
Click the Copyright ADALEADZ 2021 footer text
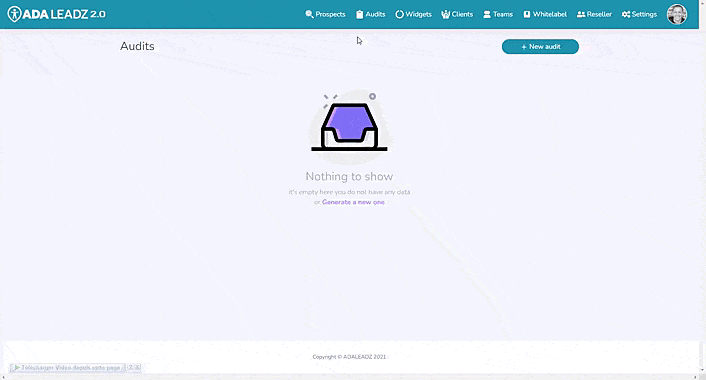(349, 357)
